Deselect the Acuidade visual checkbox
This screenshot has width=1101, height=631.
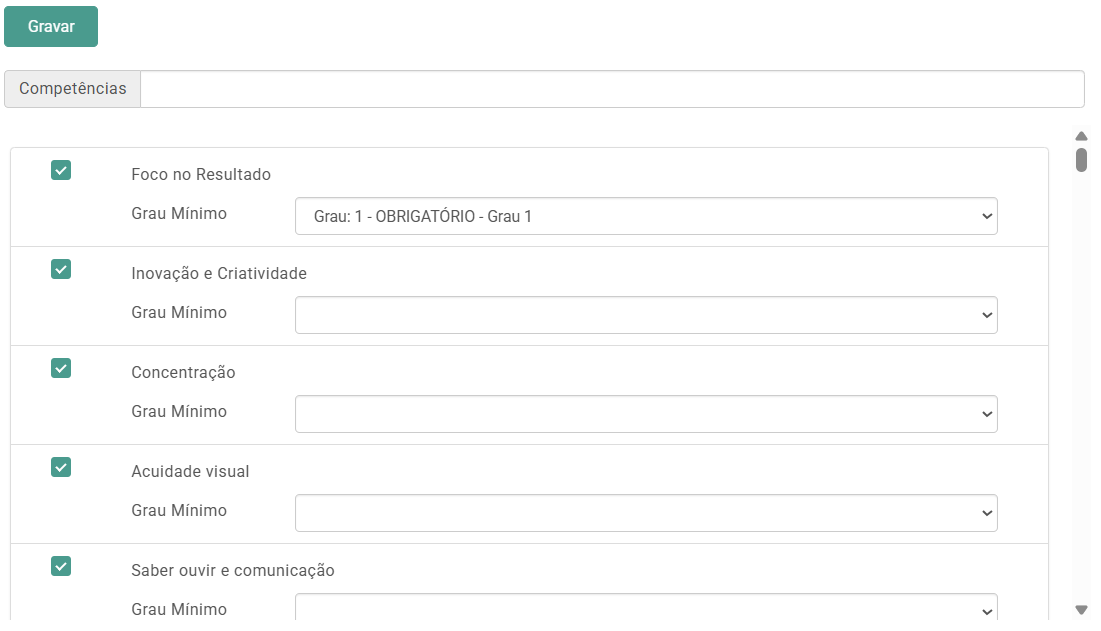click(61, 467)
